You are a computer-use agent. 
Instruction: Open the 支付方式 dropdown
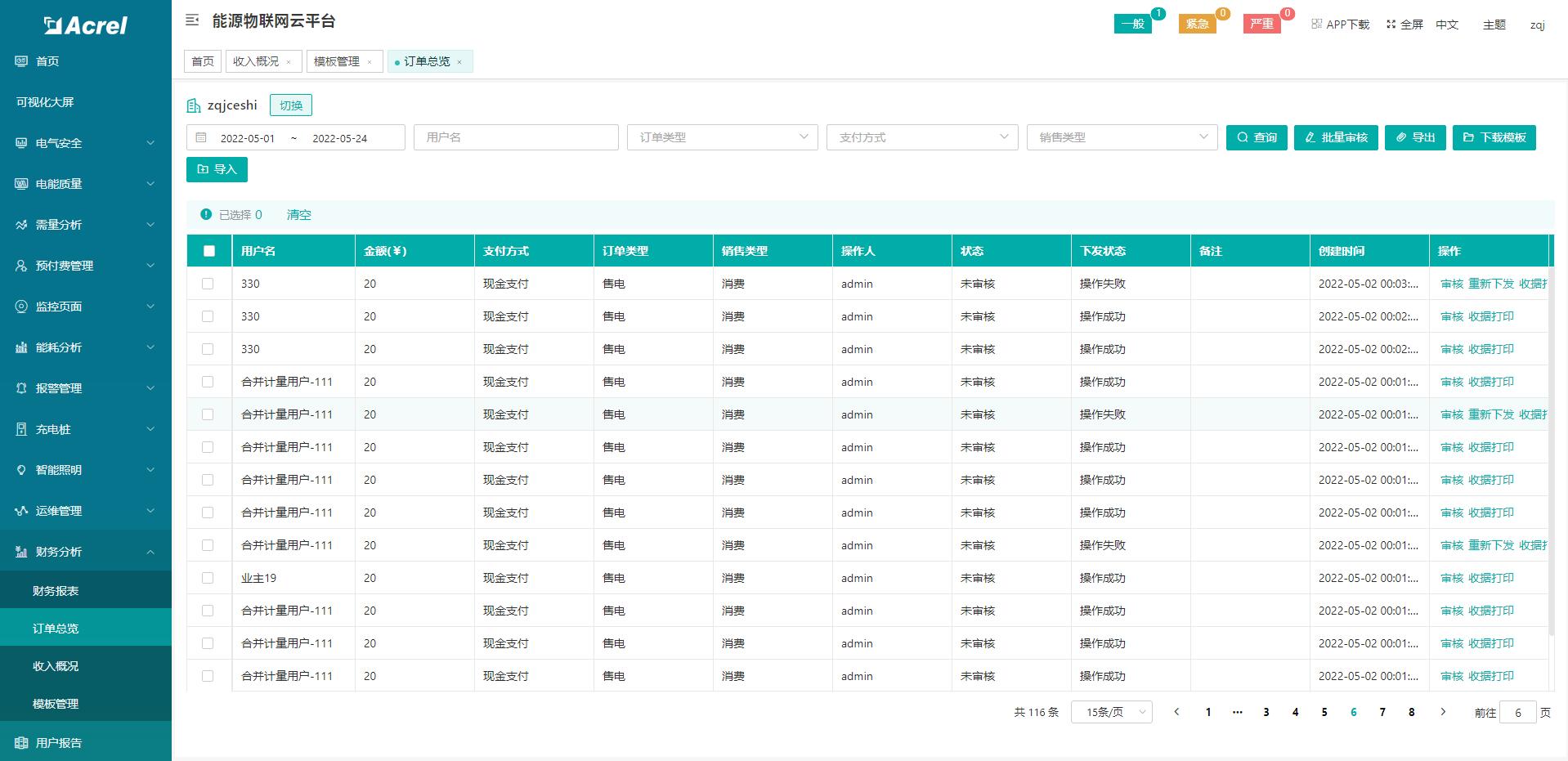(921, 137)
